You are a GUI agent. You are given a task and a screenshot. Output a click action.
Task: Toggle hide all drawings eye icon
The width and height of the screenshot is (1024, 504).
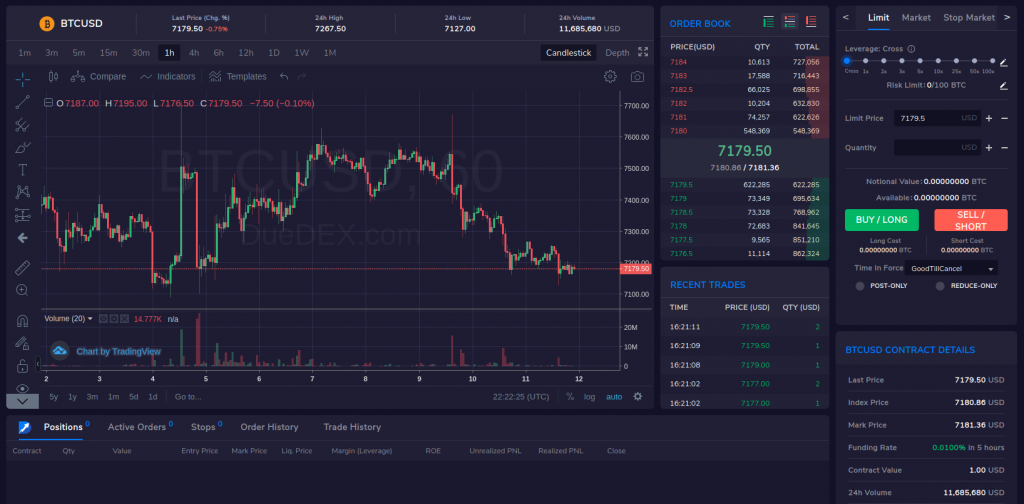click(22, 388)
